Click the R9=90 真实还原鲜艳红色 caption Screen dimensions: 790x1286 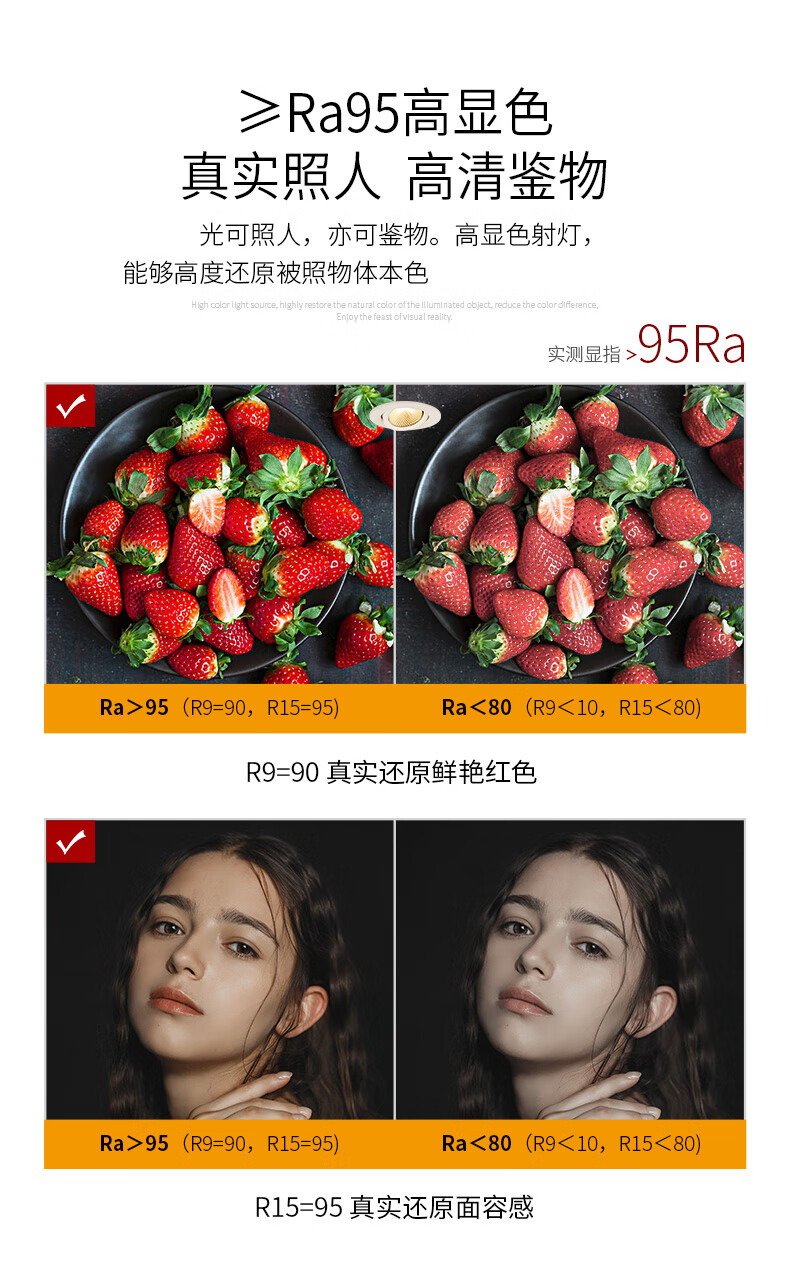point(392,772)
